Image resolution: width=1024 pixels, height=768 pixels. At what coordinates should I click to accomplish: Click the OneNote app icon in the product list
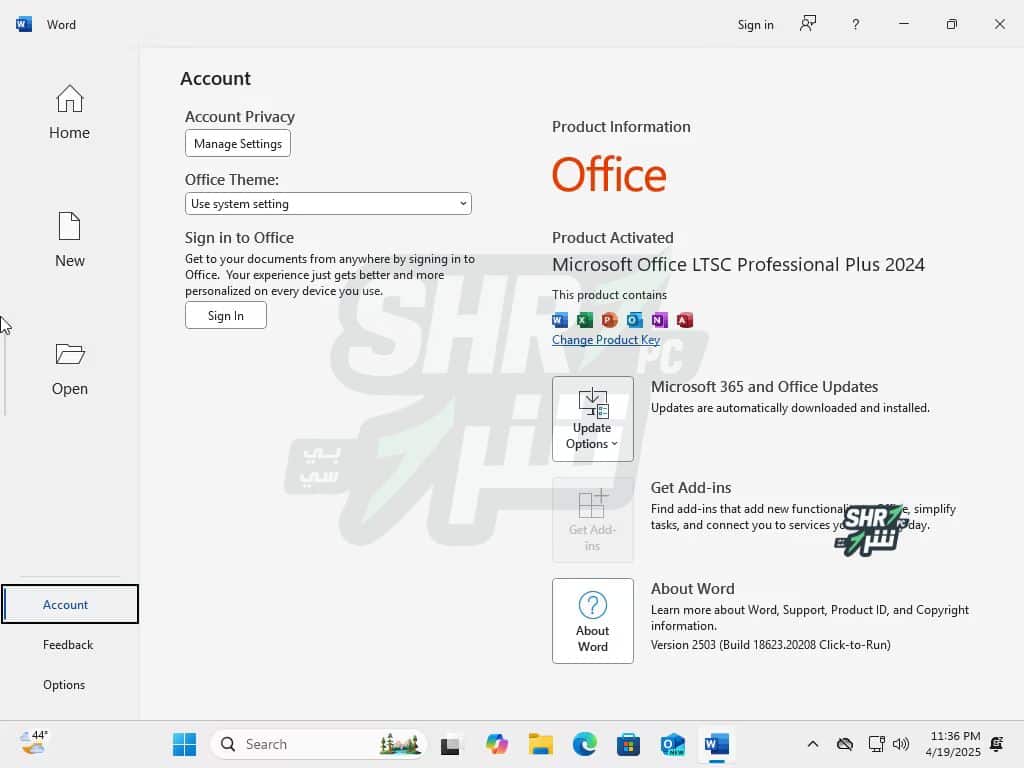(x=660, y=320)
